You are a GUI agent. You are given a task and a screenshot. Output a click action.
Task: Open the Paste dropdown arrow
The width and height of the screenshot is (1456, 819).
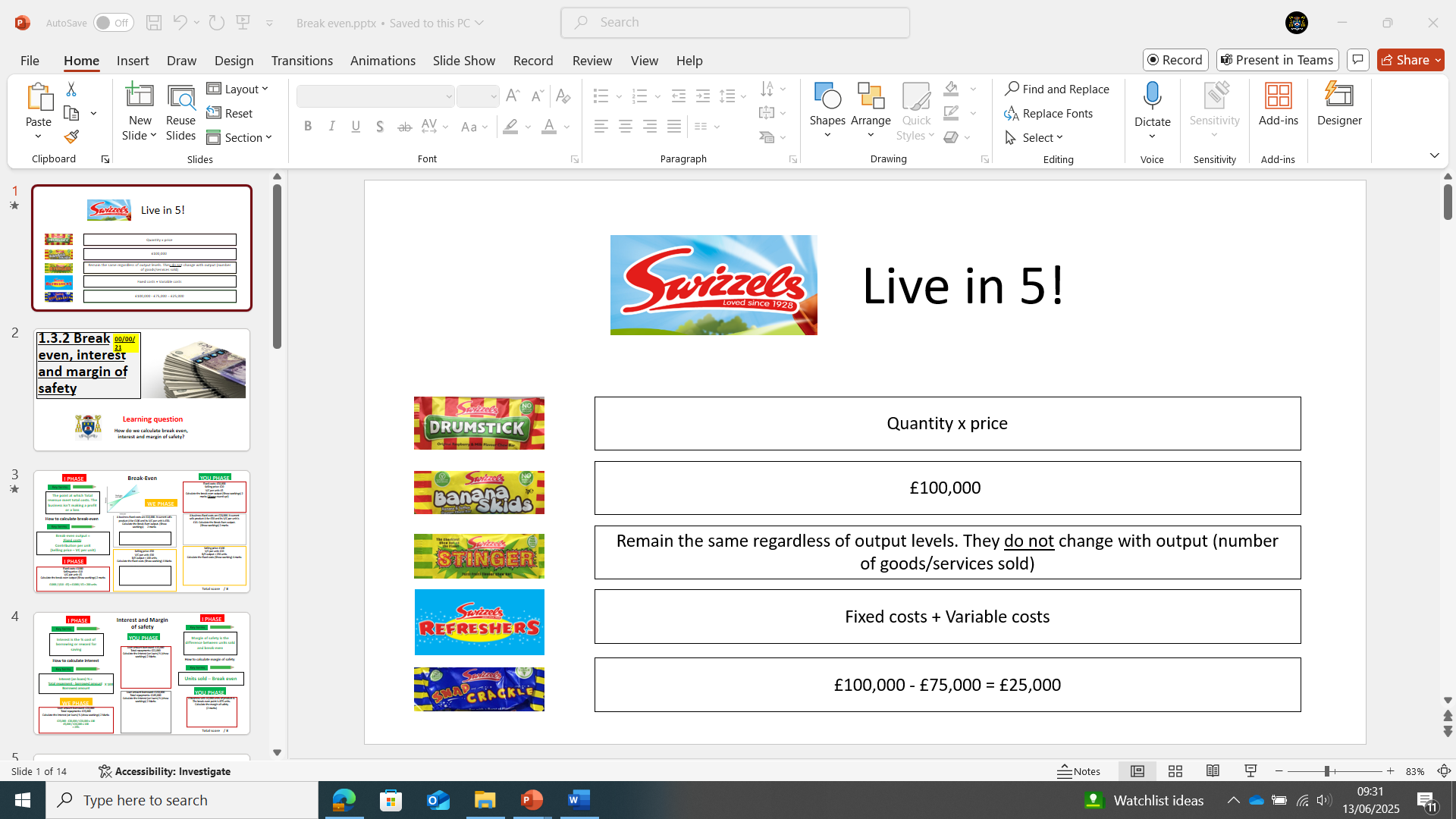pos(38,137)
